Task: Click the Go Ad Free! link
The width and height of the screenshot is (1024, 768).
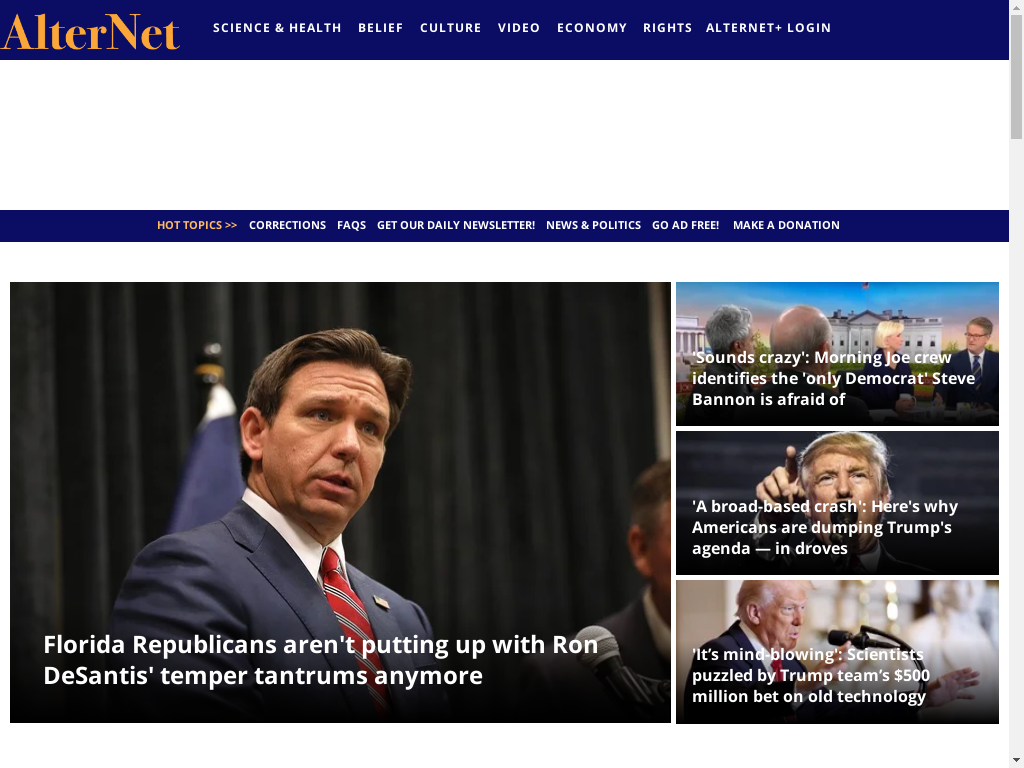Action: pos(686,225)
